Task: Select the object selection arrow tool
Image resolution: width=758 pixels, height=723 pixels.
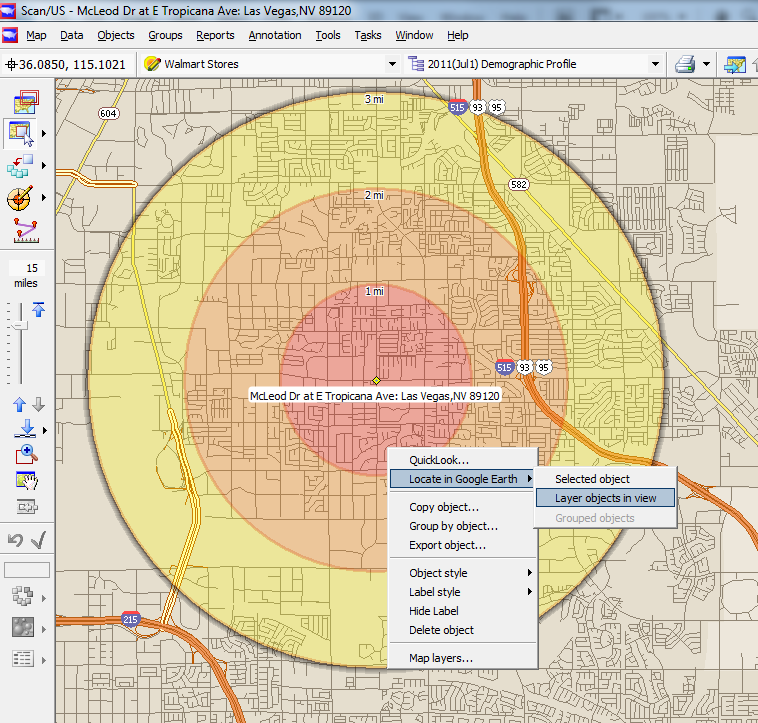Action: tap(21, 132)
